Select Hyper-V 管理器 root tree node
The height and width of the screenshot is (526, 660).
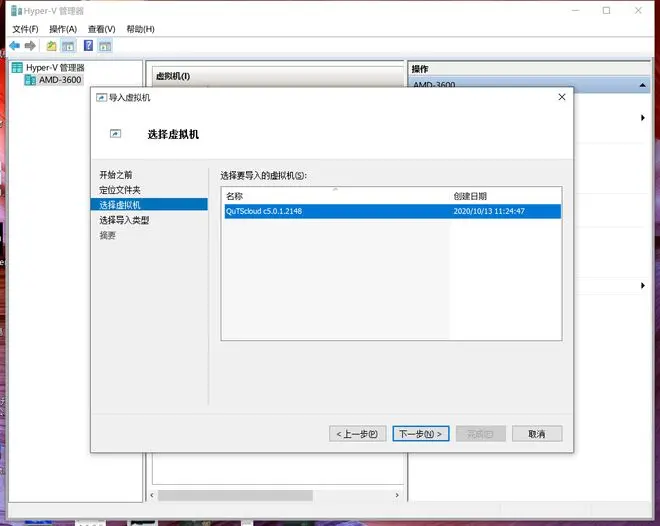tap(55, 67)
